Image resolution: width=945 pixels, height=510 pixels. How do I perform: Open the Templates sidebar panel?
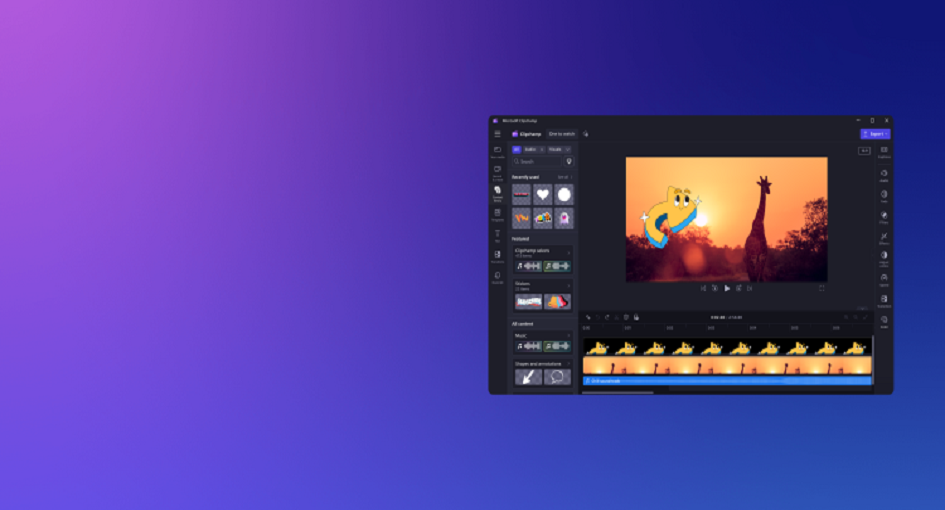pyautogui.click(x=497, y=215)
